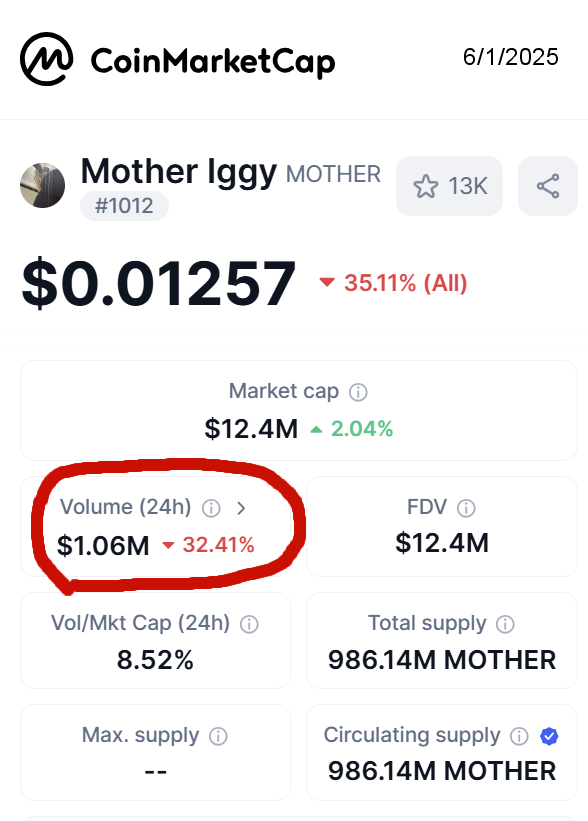Click Total supply info icon

pos(505,624)
